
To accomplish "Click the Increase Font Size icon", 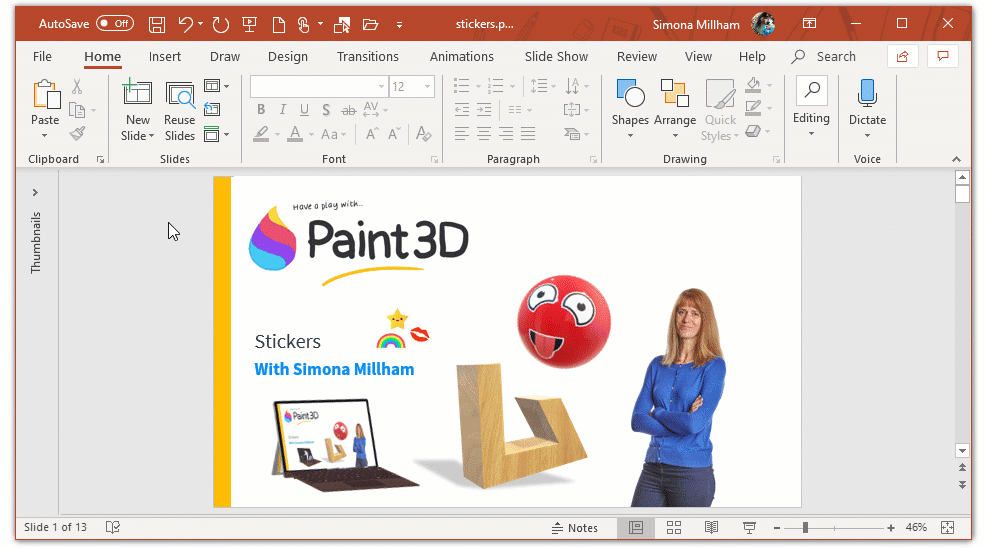I will click(x=372, y=134).
